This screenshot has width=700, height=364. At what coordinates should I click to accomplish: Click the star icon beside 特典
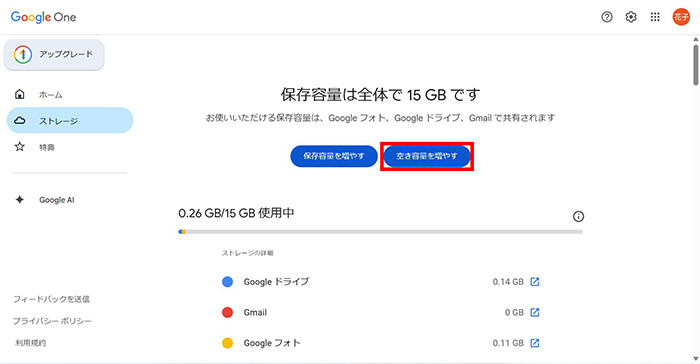(x=20, y=146)
